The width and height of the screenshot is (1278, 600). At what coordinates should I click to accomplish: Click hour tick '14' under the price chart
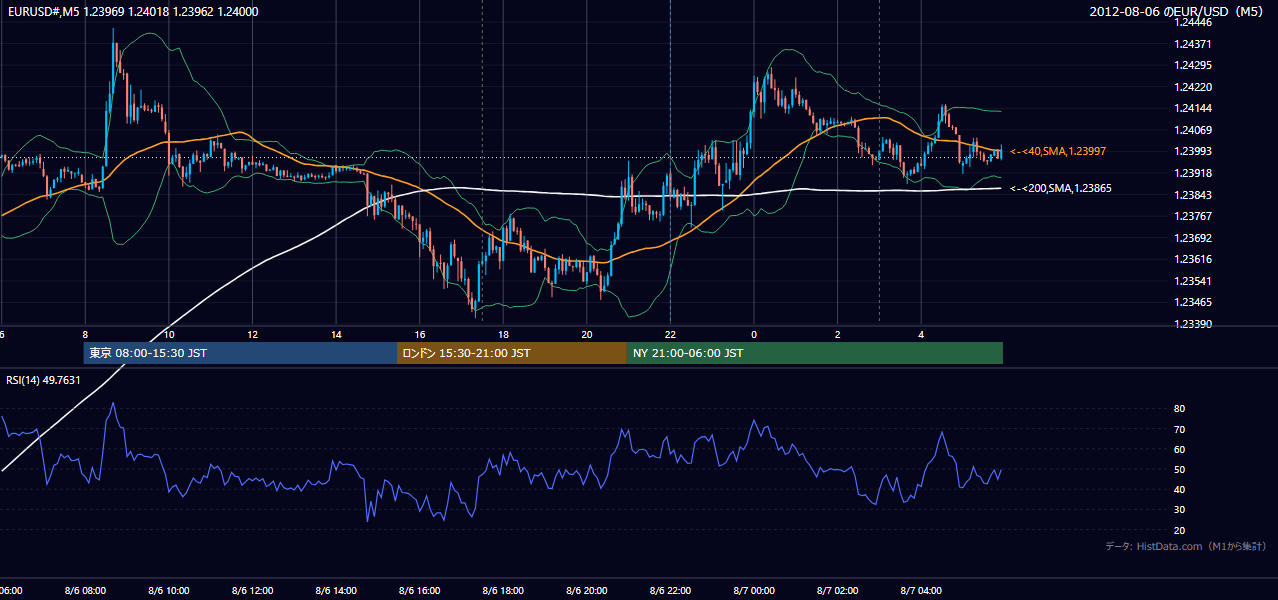tap(336, 335)
